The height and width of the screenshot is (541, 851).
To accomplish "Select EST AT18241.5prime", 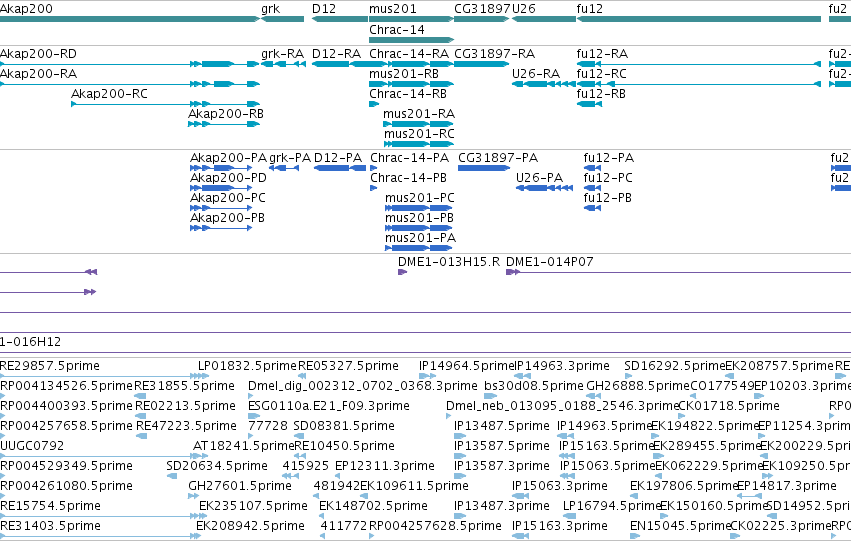I will coord(244,447).
